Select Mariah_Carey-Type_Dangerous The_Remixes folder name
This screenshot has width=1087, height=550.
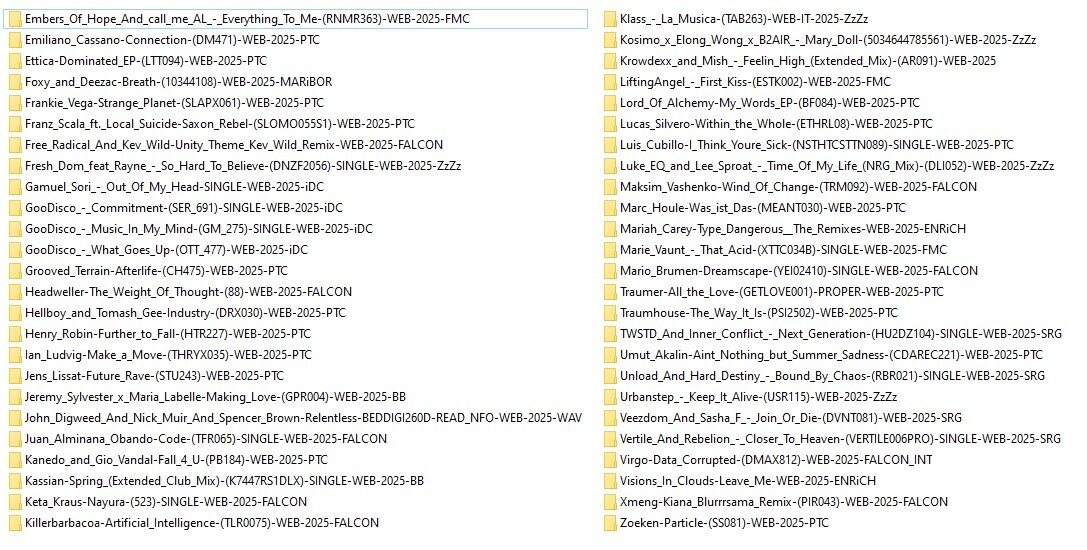pos(792,229)
